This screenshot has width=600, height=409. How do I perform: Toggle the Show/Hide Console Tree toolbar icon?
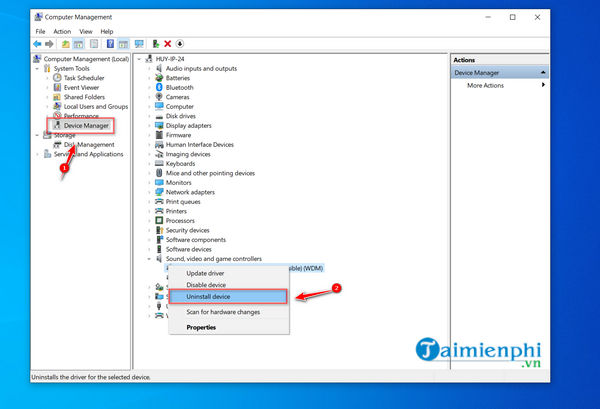tap(78, 44)
